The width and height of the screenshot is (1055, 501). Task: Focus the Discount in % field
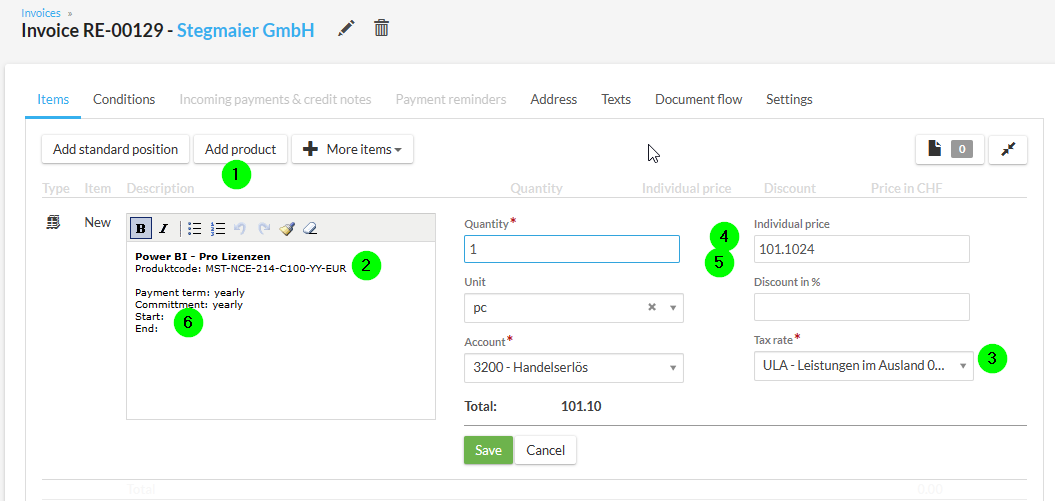point(862,307)
